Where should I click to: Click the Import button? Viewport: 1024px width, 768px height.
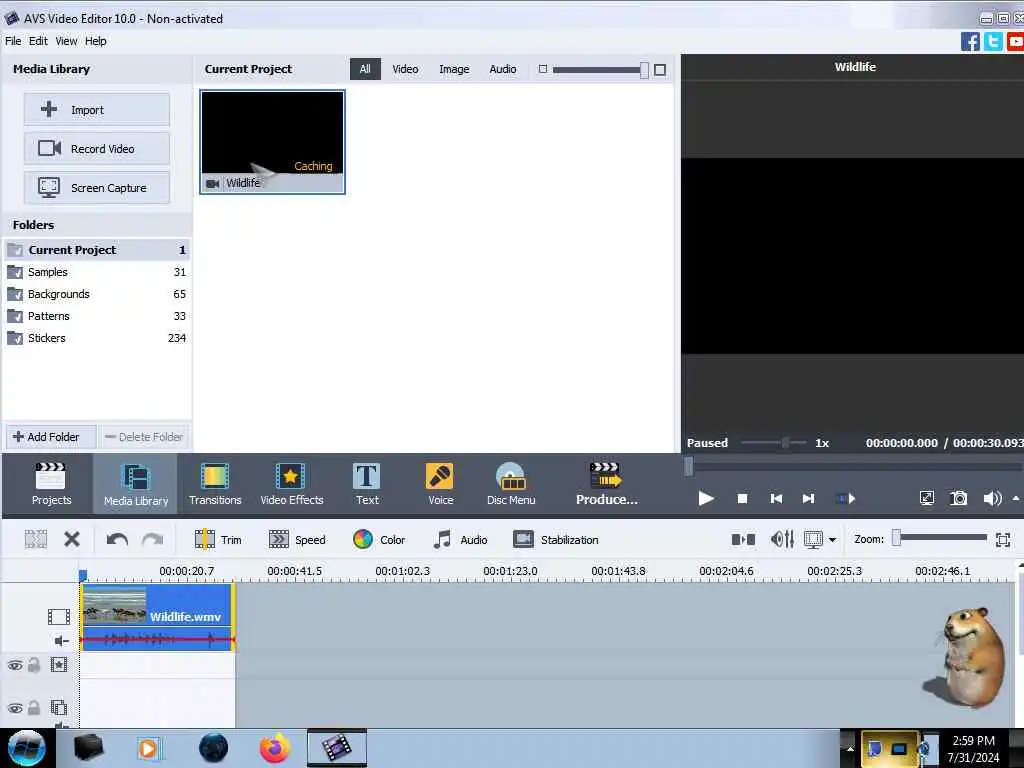(97, 110)
